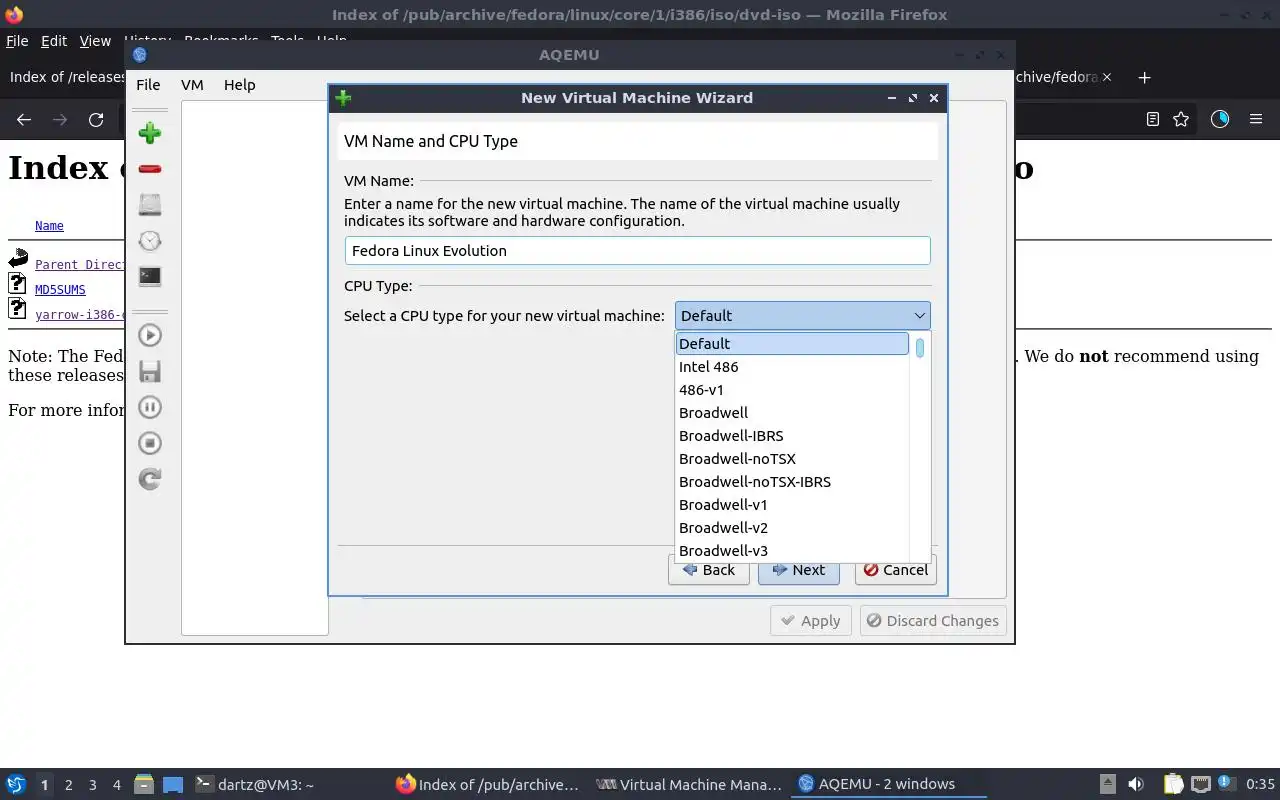
Task: Click the reset arrow icon in sidebar
Action: (x=150, y=479)
